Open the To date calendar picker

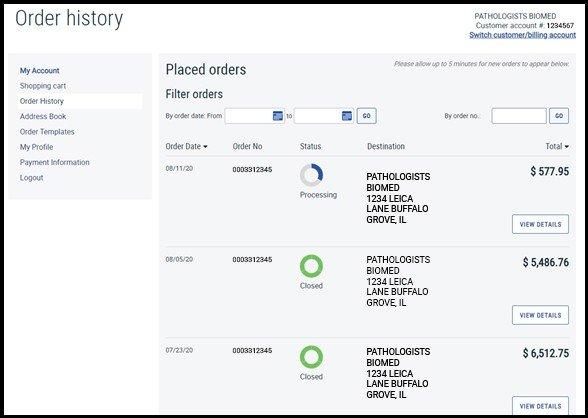(347, 116)
